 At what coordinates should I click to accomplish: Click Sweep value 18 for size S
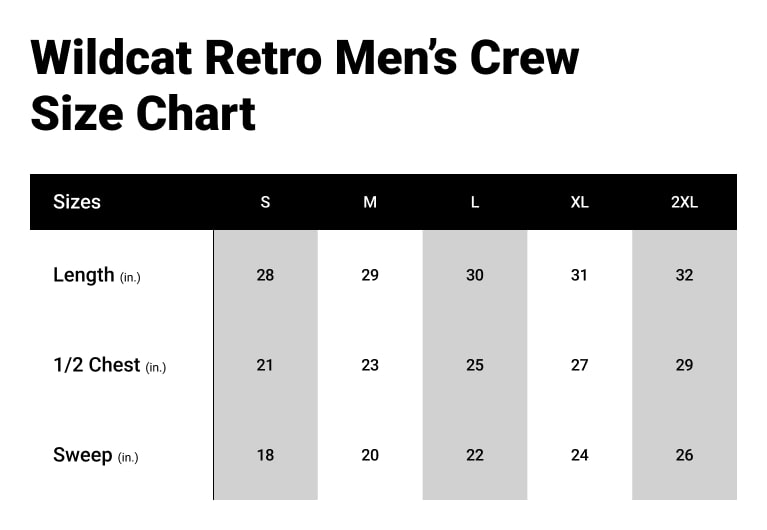(x=265, y=455)
